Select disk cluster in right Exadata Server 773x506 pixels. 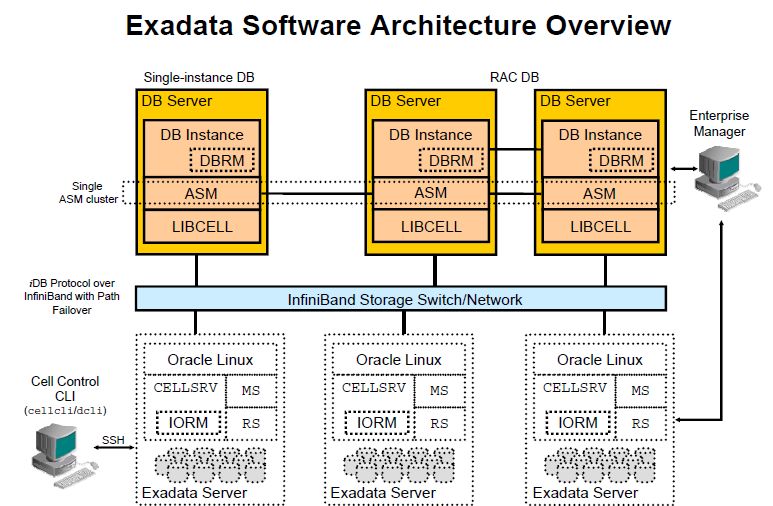point(600,465)
